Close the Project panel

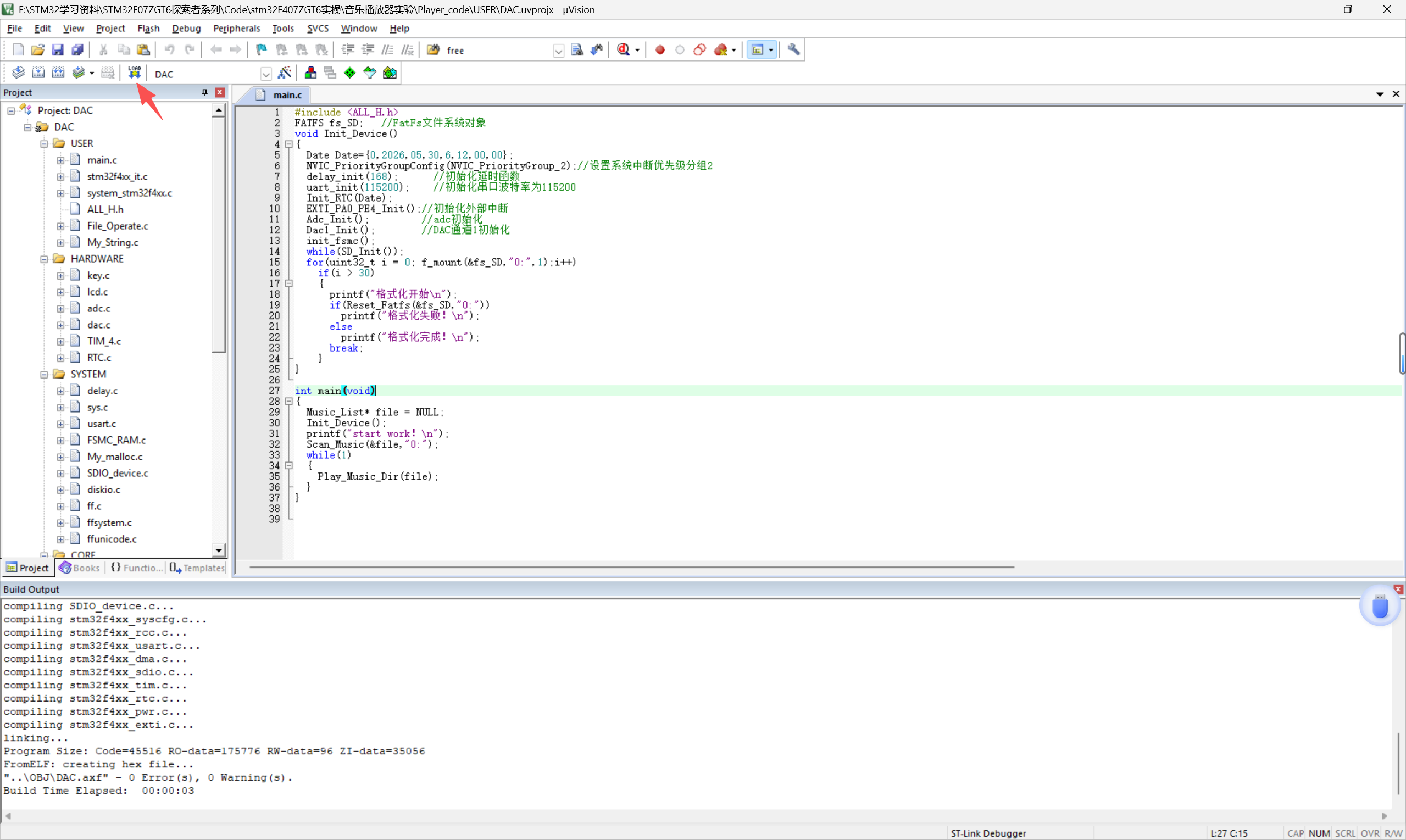pos(220,92)
